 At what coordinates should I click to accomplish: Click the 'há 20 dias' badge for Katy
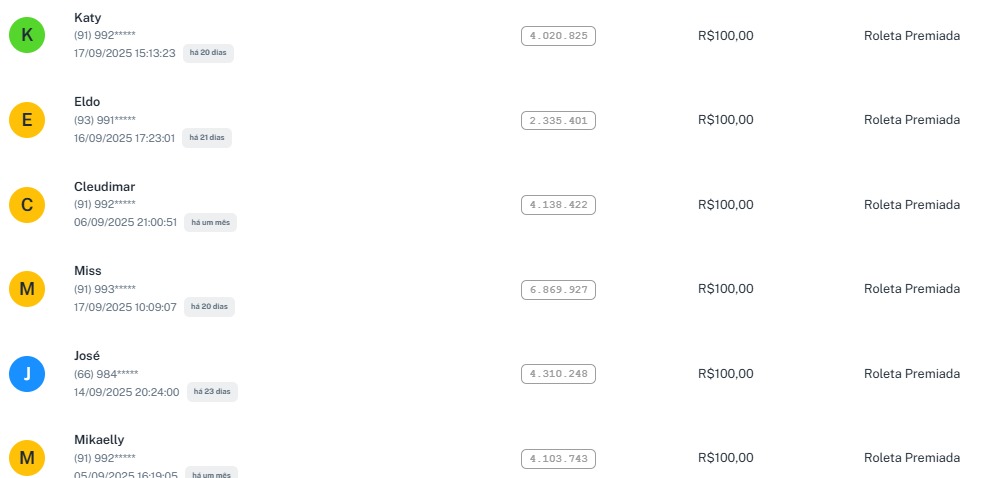tap(208, 53)
